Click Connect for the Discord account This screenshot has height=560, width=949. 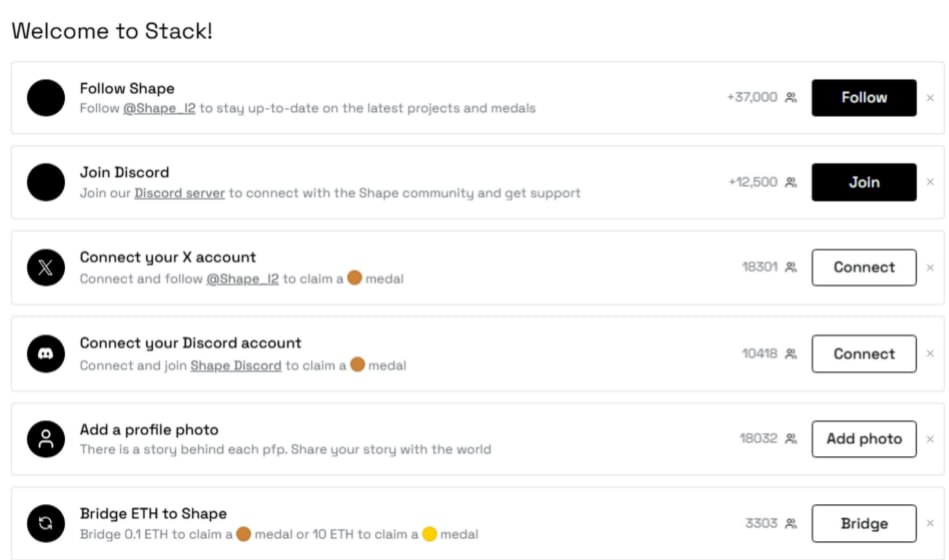(x=864, y=354)
